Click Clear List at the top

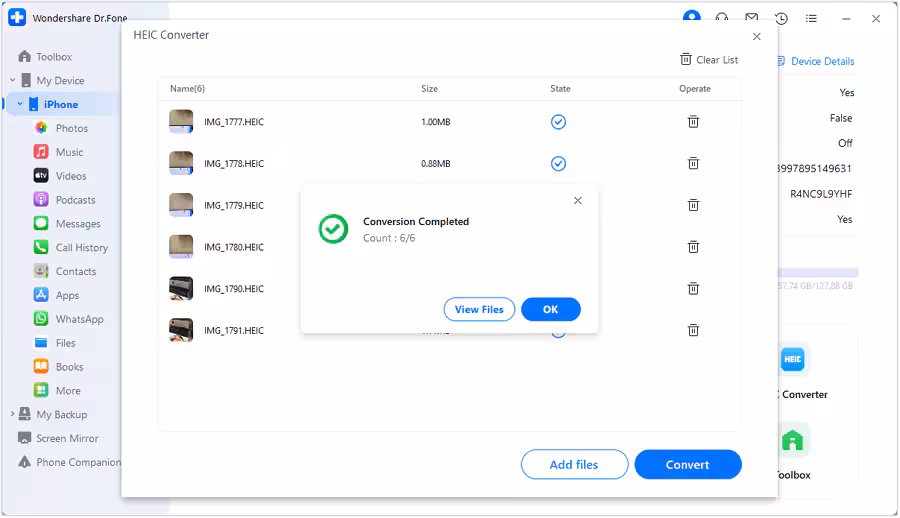click(x=709, y=60)
